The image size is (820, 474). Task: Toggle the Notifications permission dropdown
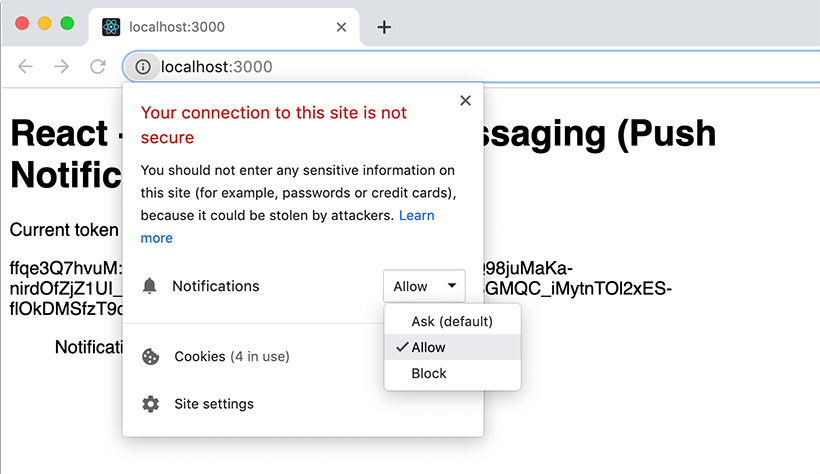coord(424,286)
